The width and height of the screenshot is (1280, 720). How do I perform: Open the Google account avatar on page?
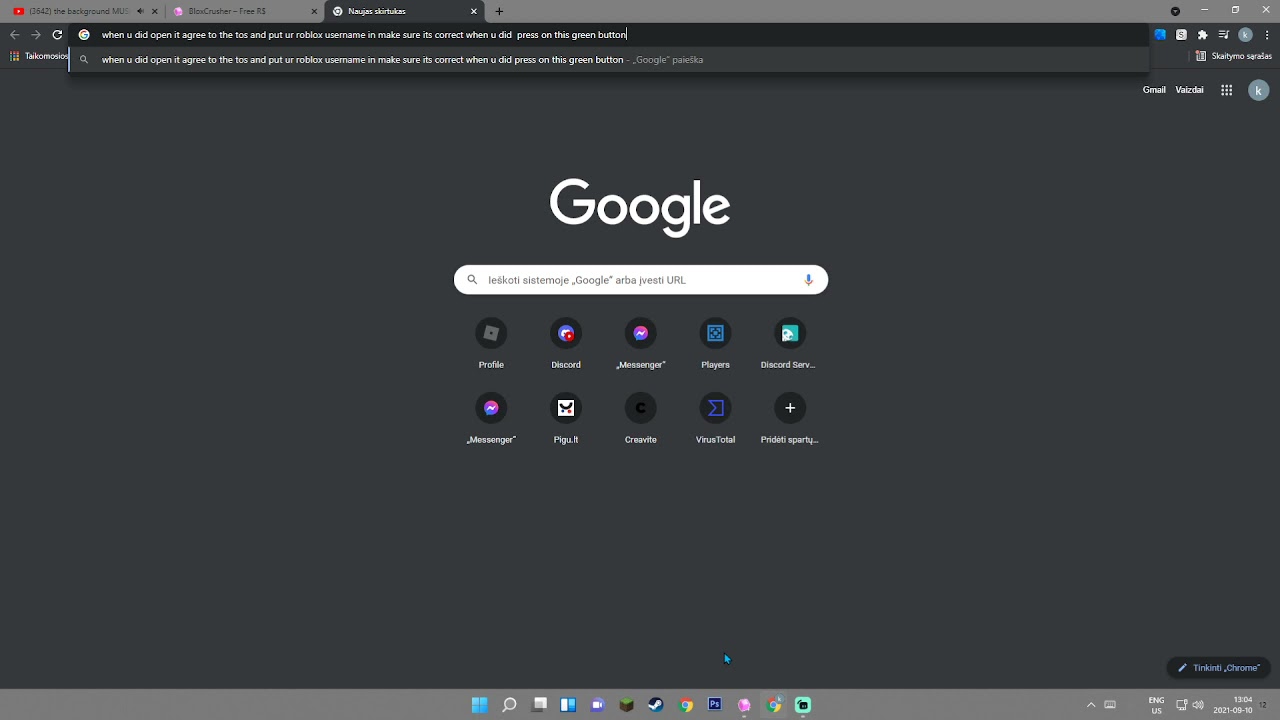tap(1258, 90)
